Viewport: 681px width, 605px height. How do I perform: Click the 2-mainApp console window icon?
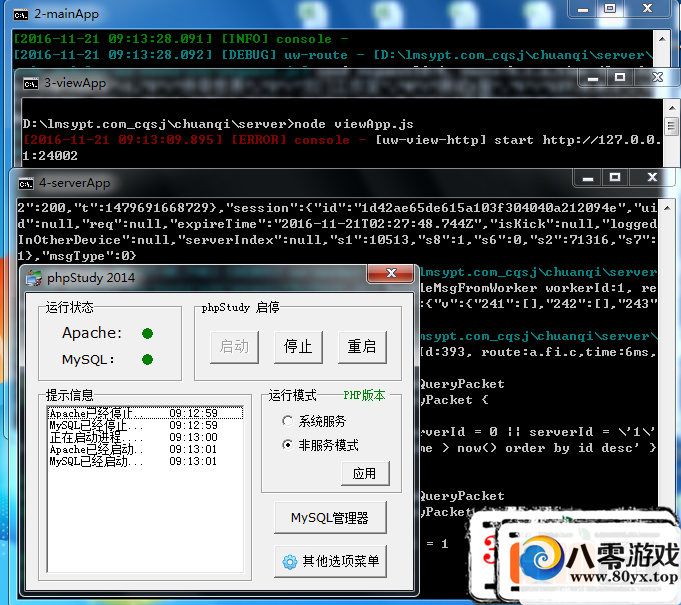click(20, 15)
